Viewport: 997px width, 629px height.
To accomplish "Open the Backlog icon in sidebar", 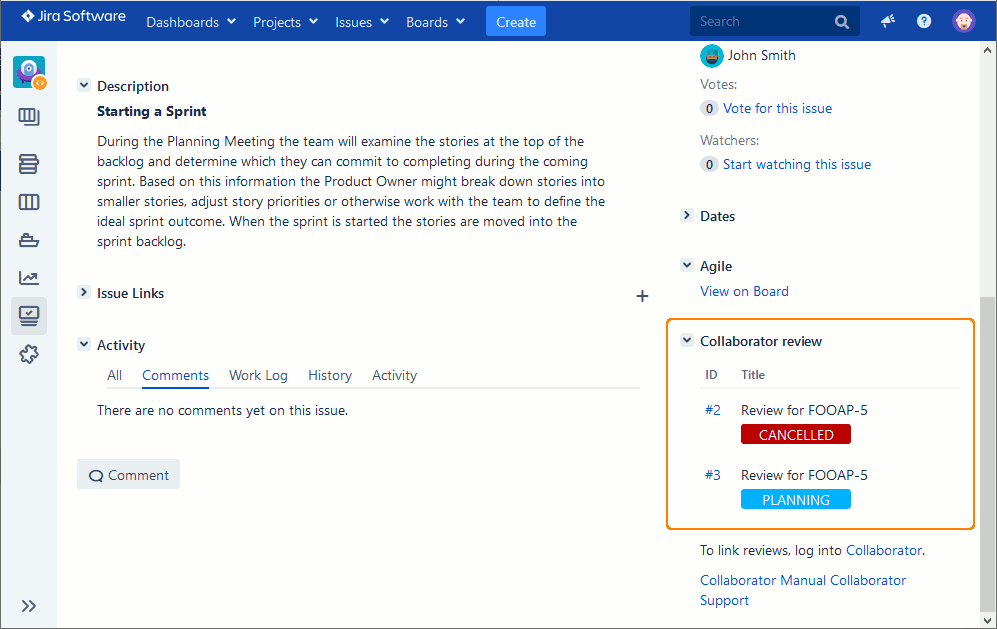I will tap(29, 164).
